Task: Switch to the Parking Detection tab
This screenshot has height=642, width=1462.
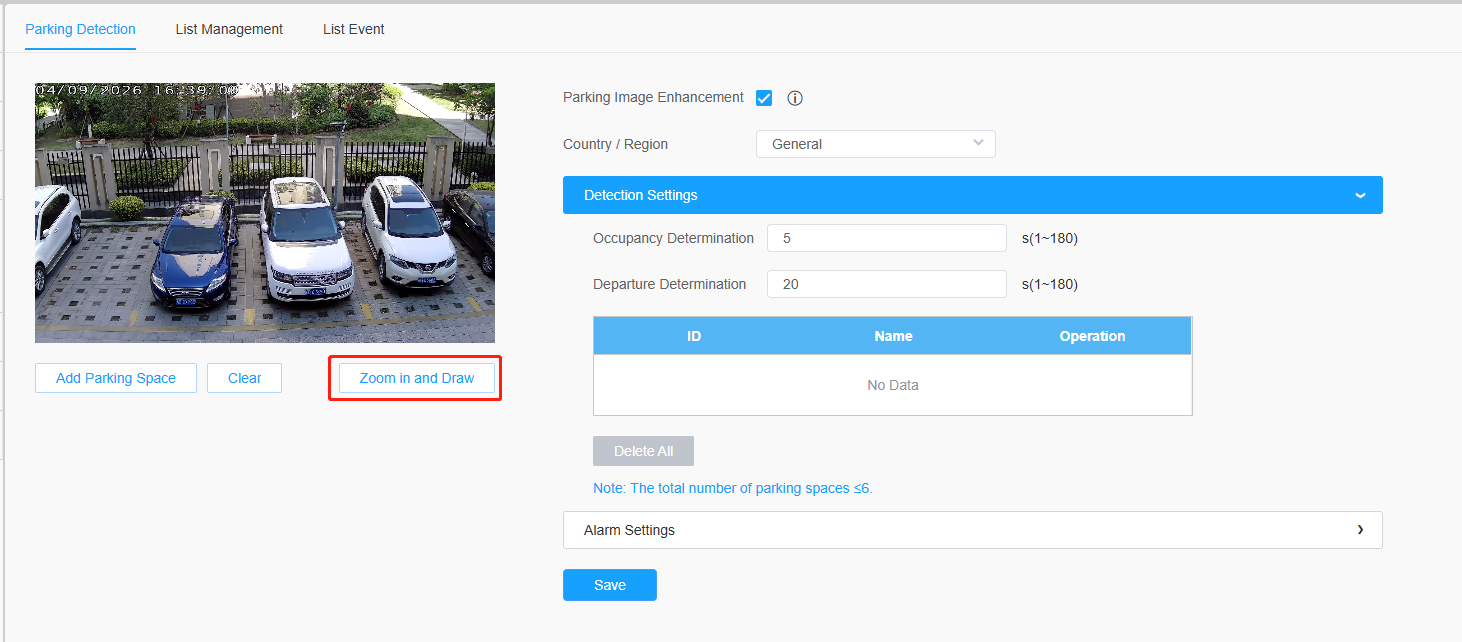Action: (x=80, y=29)
